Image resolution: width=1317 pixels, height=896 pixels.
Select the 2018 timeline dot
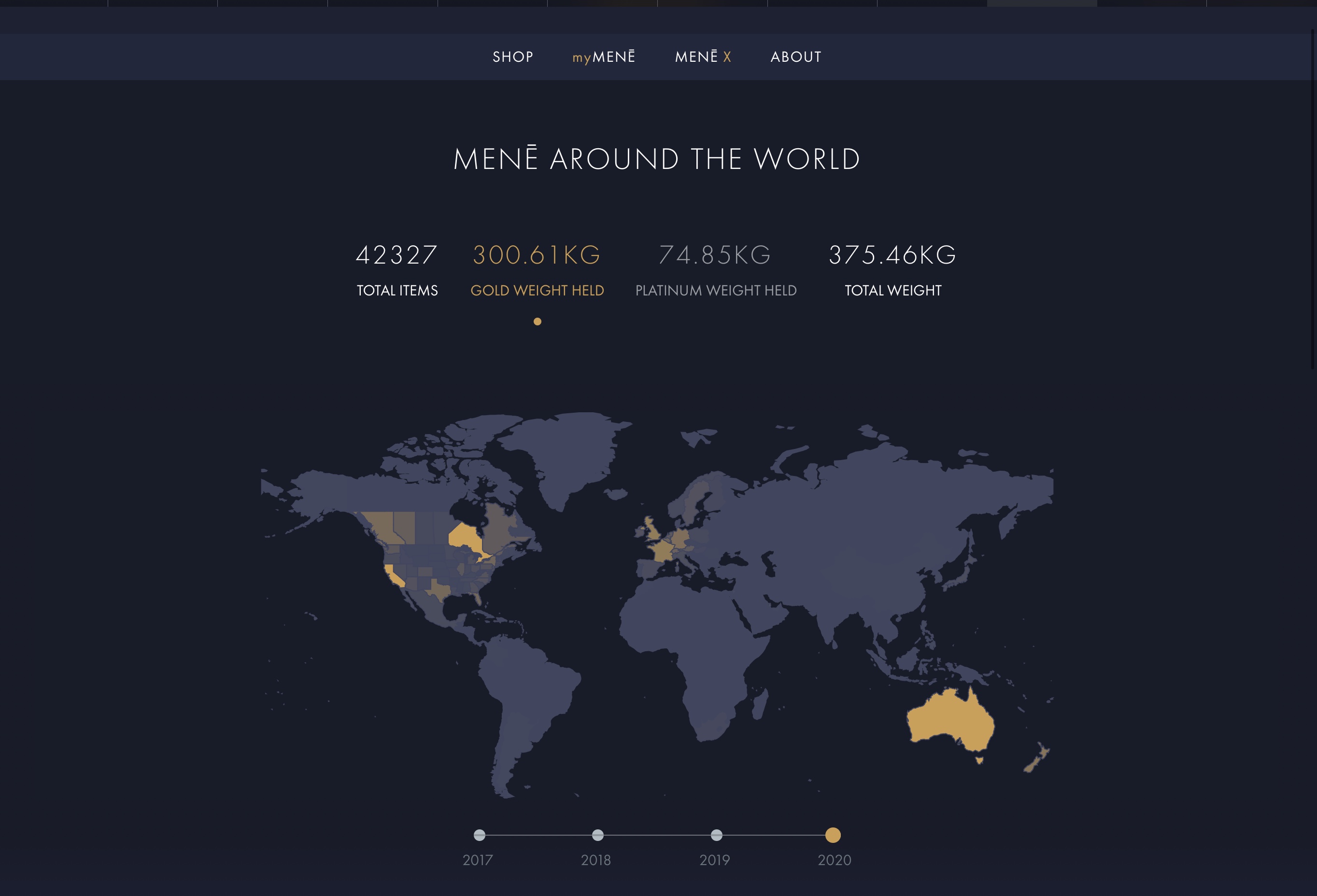(598, 835)
